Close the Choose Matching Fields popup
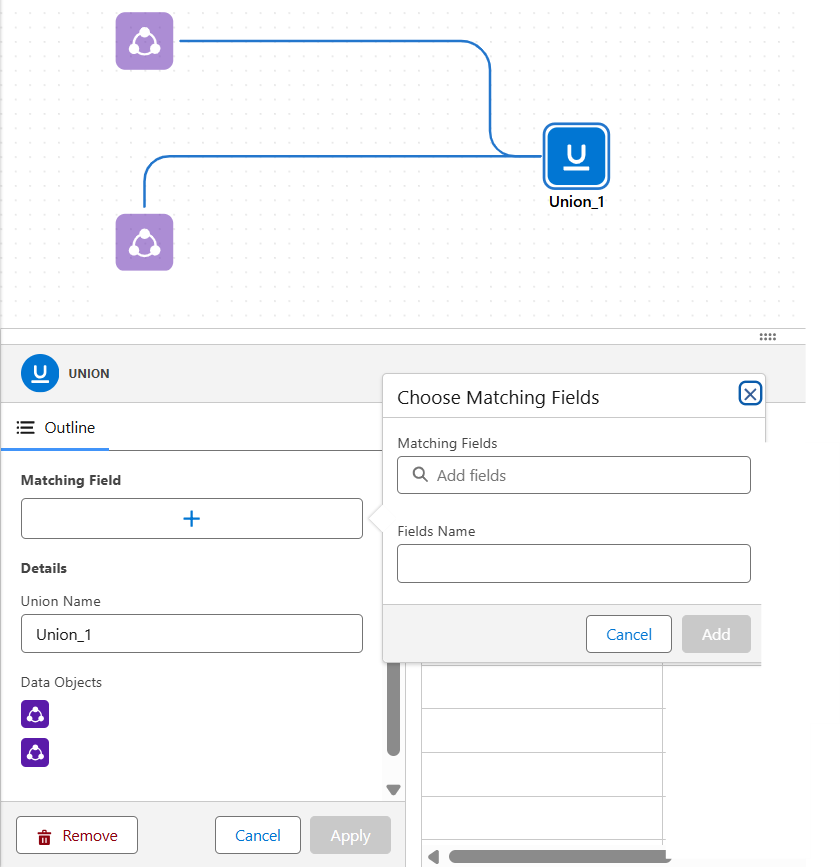Image resolution: width=840 pixels, height=867 pixels. tap(750, 394)
